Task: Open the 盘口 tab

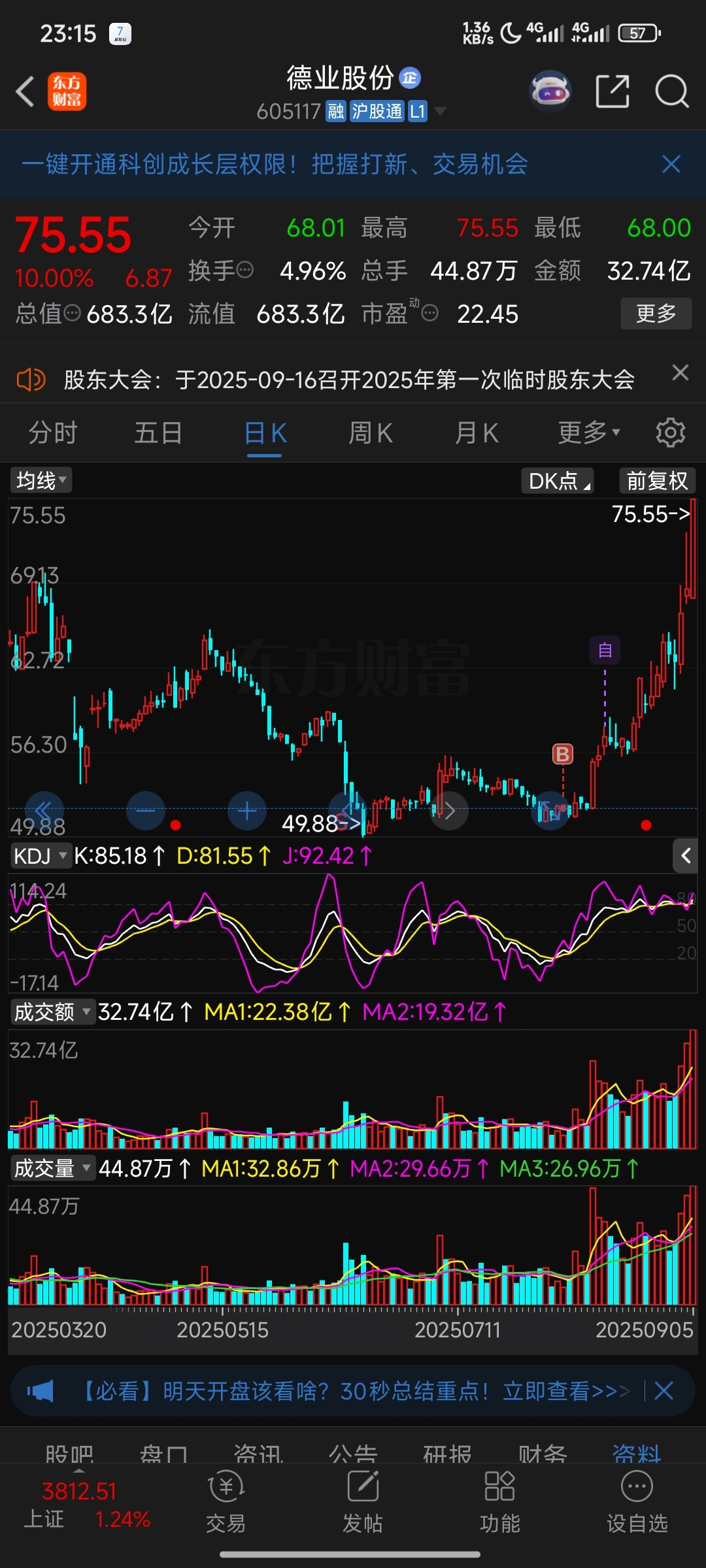Action: 163,1455
